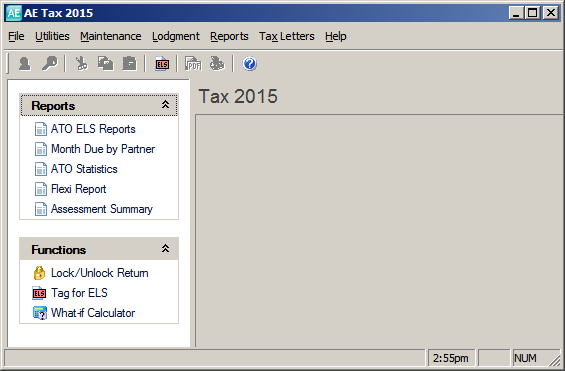Click the PDF toolbar icon
This screenshot has width=565, height=371.
point(193,64)
